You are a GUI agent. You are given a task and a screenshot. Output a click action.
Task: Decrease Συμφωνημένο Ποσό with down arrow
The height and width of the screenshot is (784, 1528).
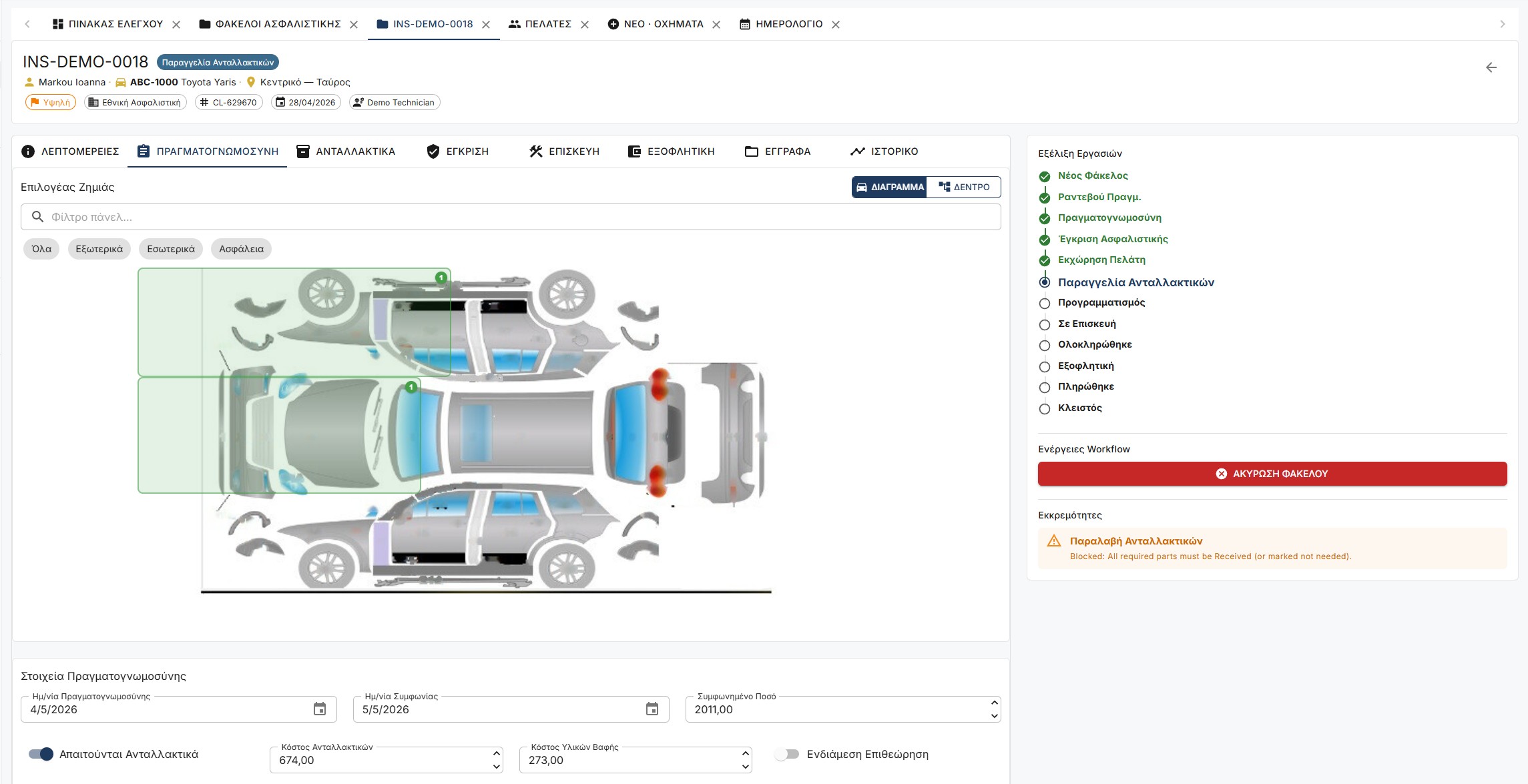[x=994, y=716]
